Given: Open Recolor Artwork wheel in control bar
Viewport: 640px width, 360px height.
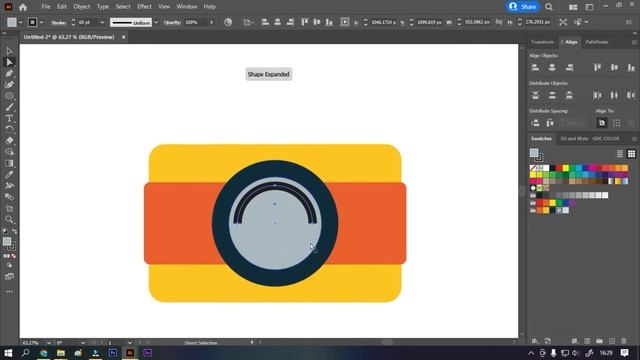Looking at the screenshot, I should tap(228, 22).
